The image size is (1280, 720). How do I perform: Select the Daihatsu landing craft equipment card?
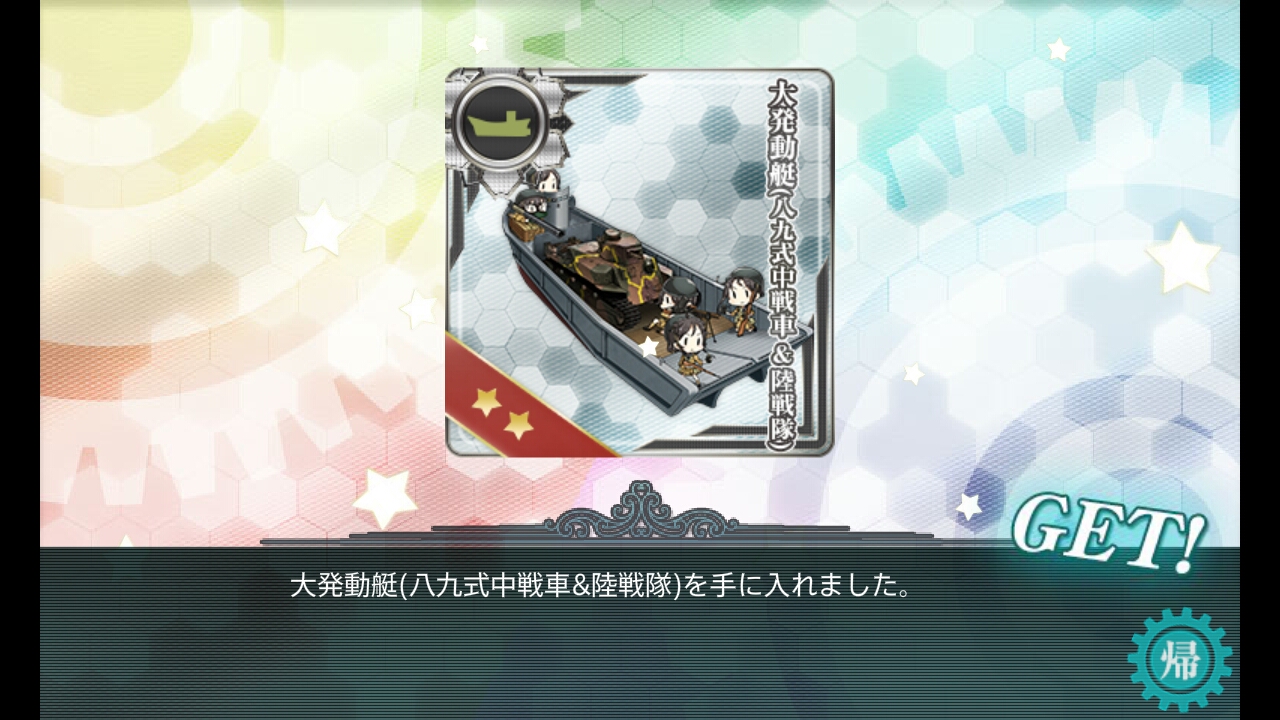point(639,262)
